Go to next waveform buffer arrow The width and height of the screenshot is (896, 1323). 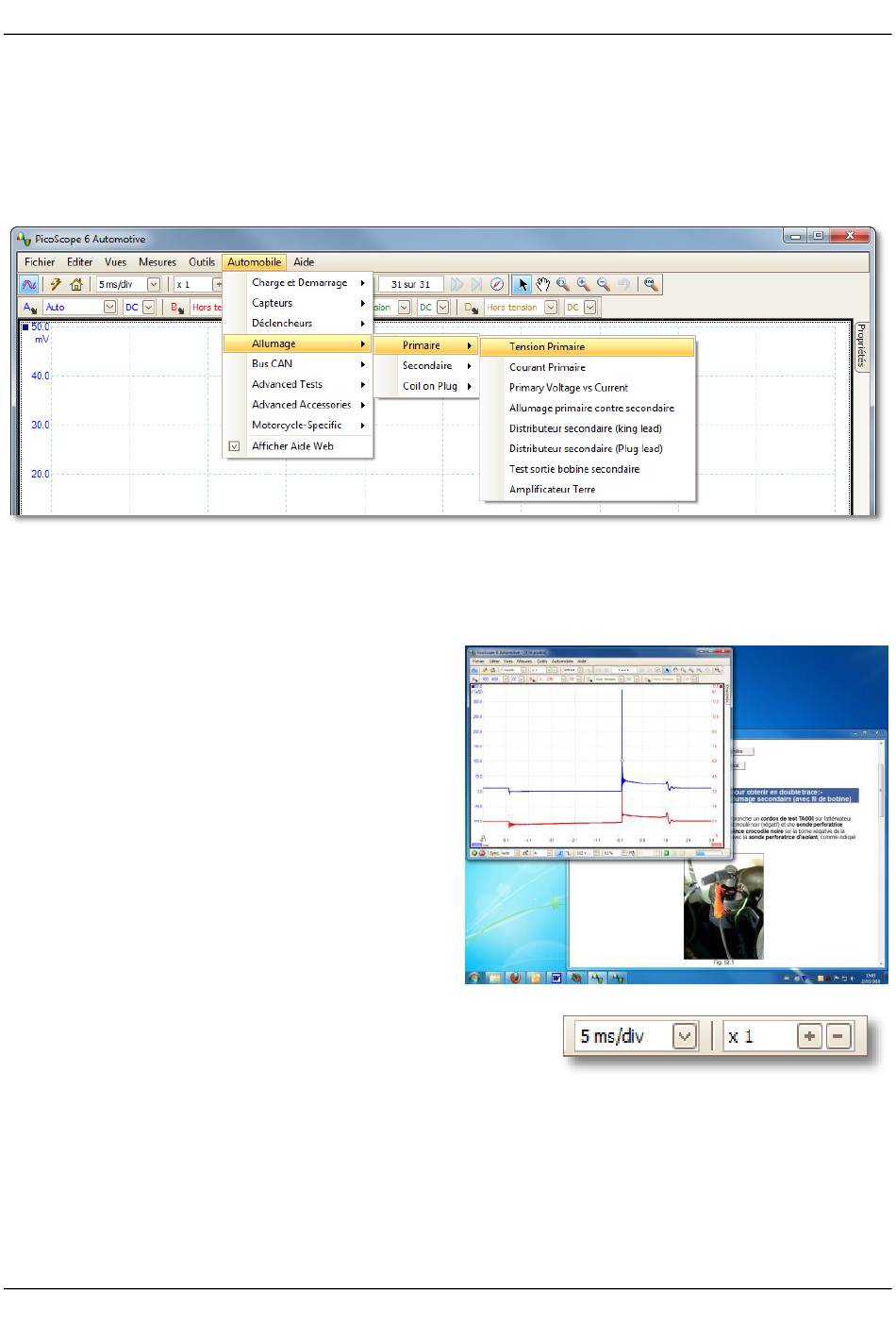[x=457, y=284]
